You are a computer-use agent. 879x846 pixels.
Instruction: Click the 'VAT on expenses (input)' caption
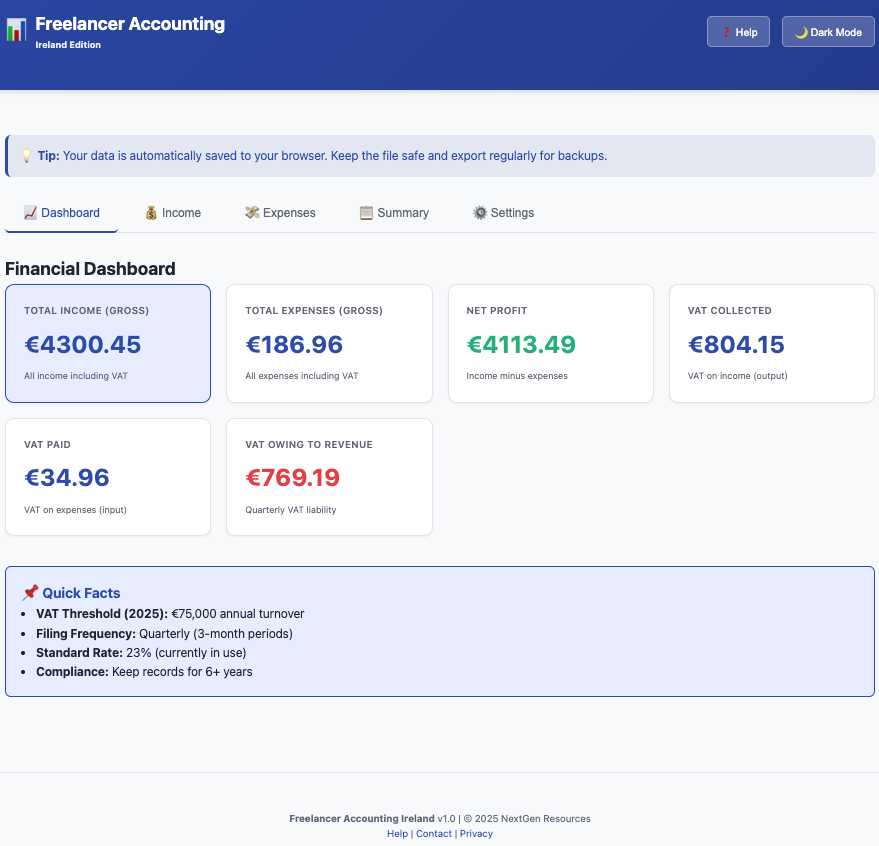[75, 510]
